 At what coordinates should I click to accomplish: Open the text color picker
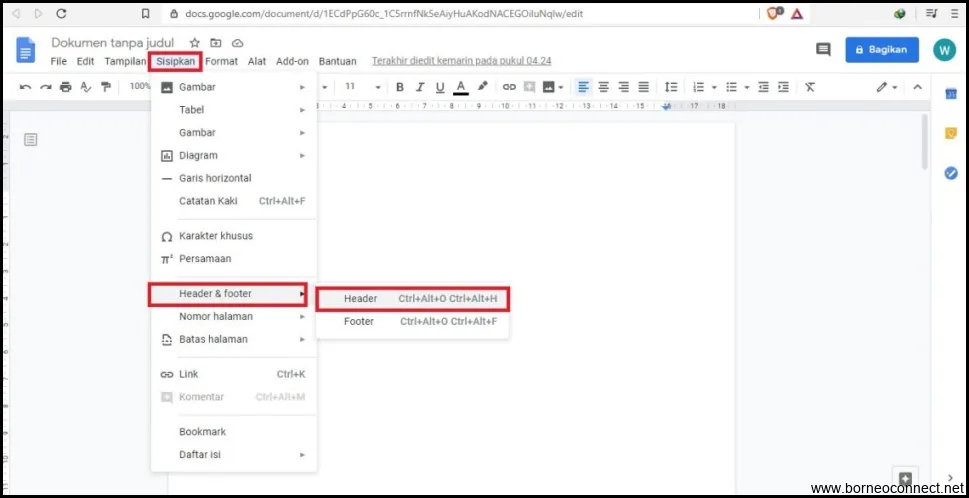(x=460, y=87)
